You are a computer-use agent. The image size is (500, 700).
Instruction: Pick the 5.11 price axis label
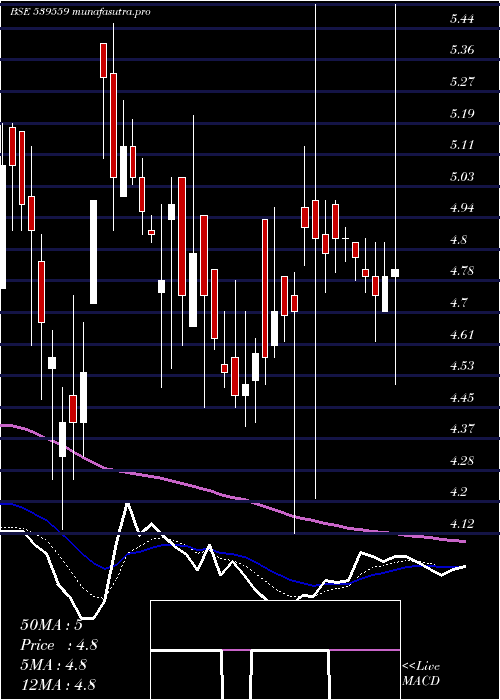click(x=462, y=145)
